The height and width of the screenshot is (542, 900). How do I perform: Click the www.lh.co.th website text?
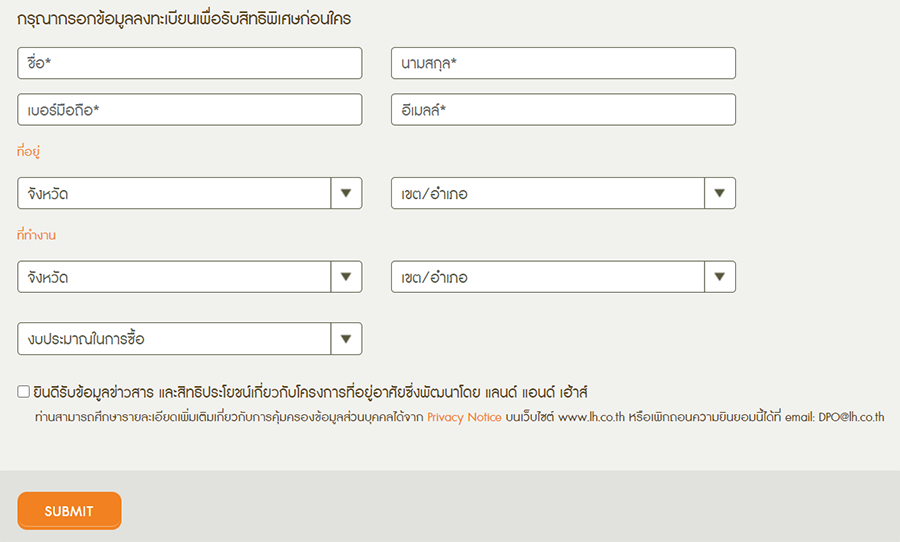(593, 417)
